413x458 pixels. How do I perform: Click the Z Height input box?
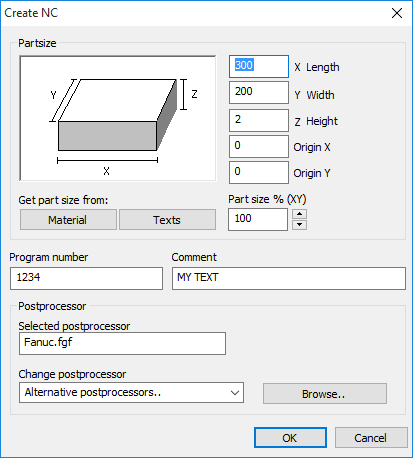(259, 120)
